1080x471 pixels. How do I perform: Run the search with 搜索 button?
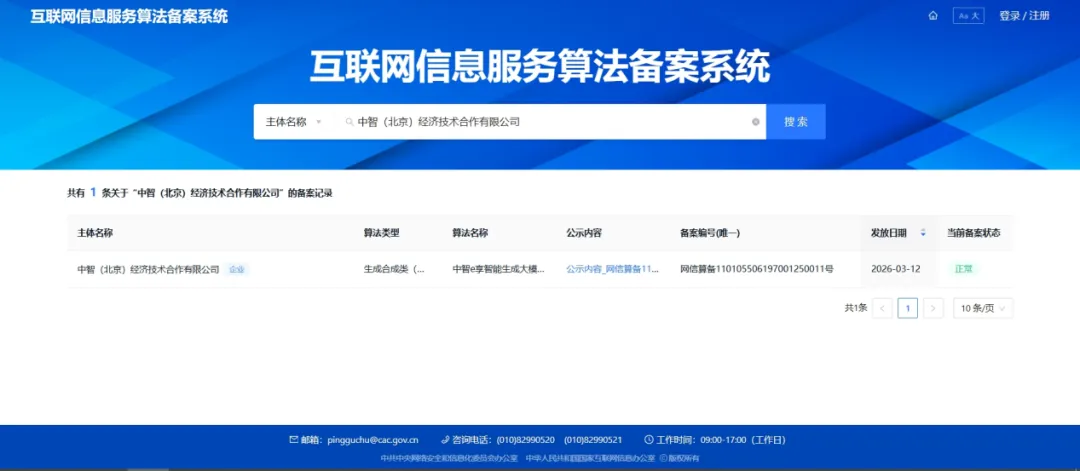796,122
